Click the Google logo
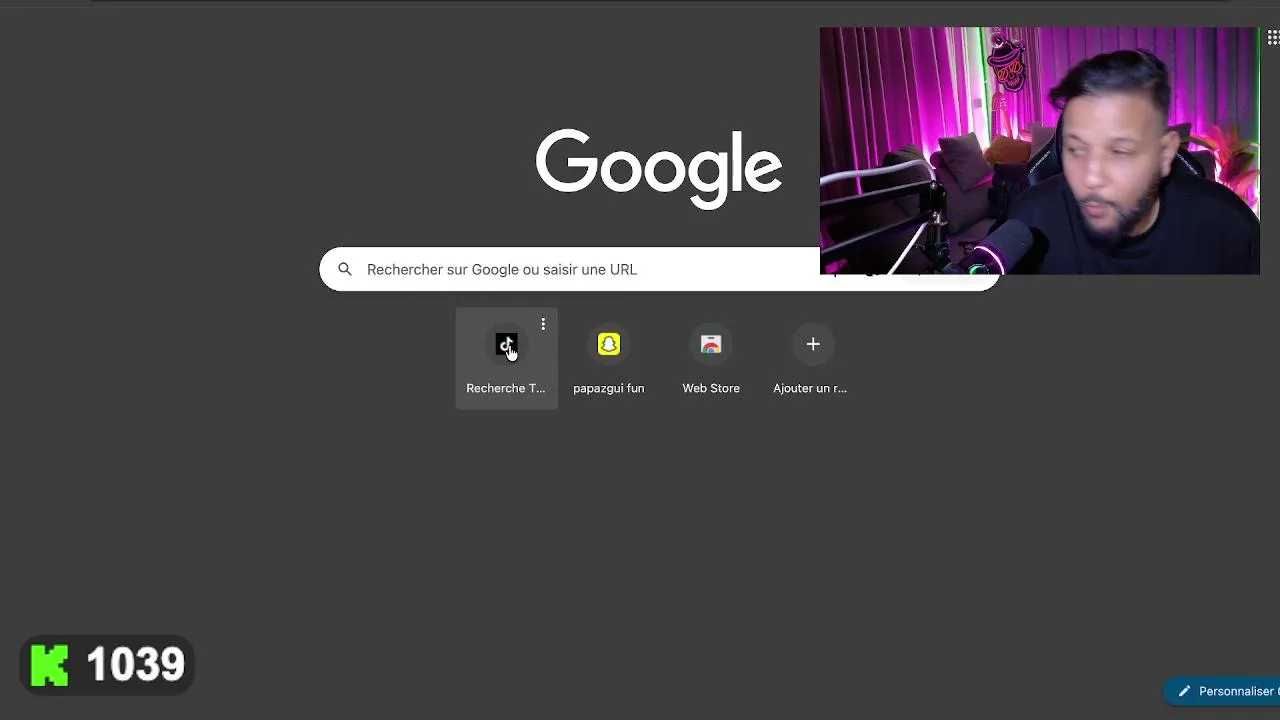The height and width of the screenshot is (720, 1280). click(658, 168)
